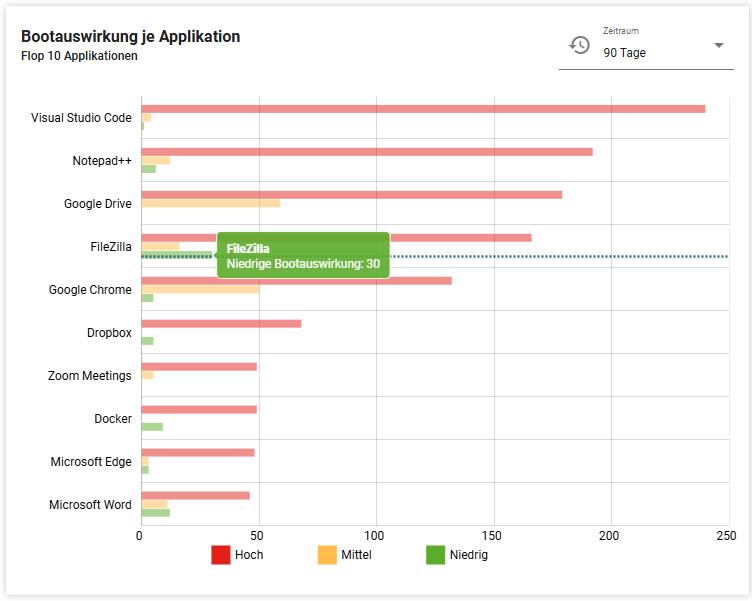Screen dimensions: 752x601
Task: Click the history clock icon beside Zeitraum
Action: pos(579,45)
